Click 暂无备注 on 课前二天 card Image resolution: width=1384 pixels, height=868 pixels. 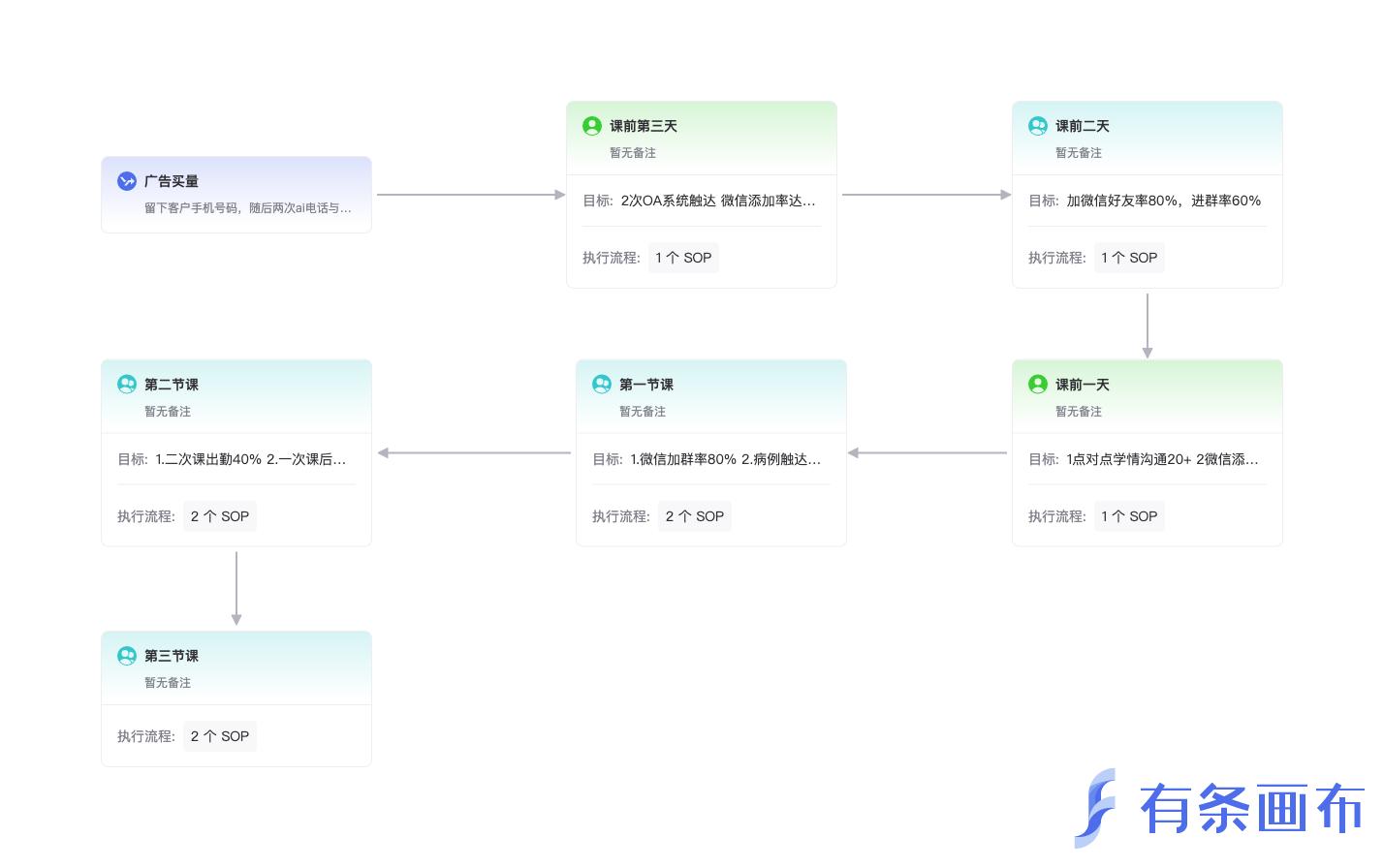click(1079, 152)
